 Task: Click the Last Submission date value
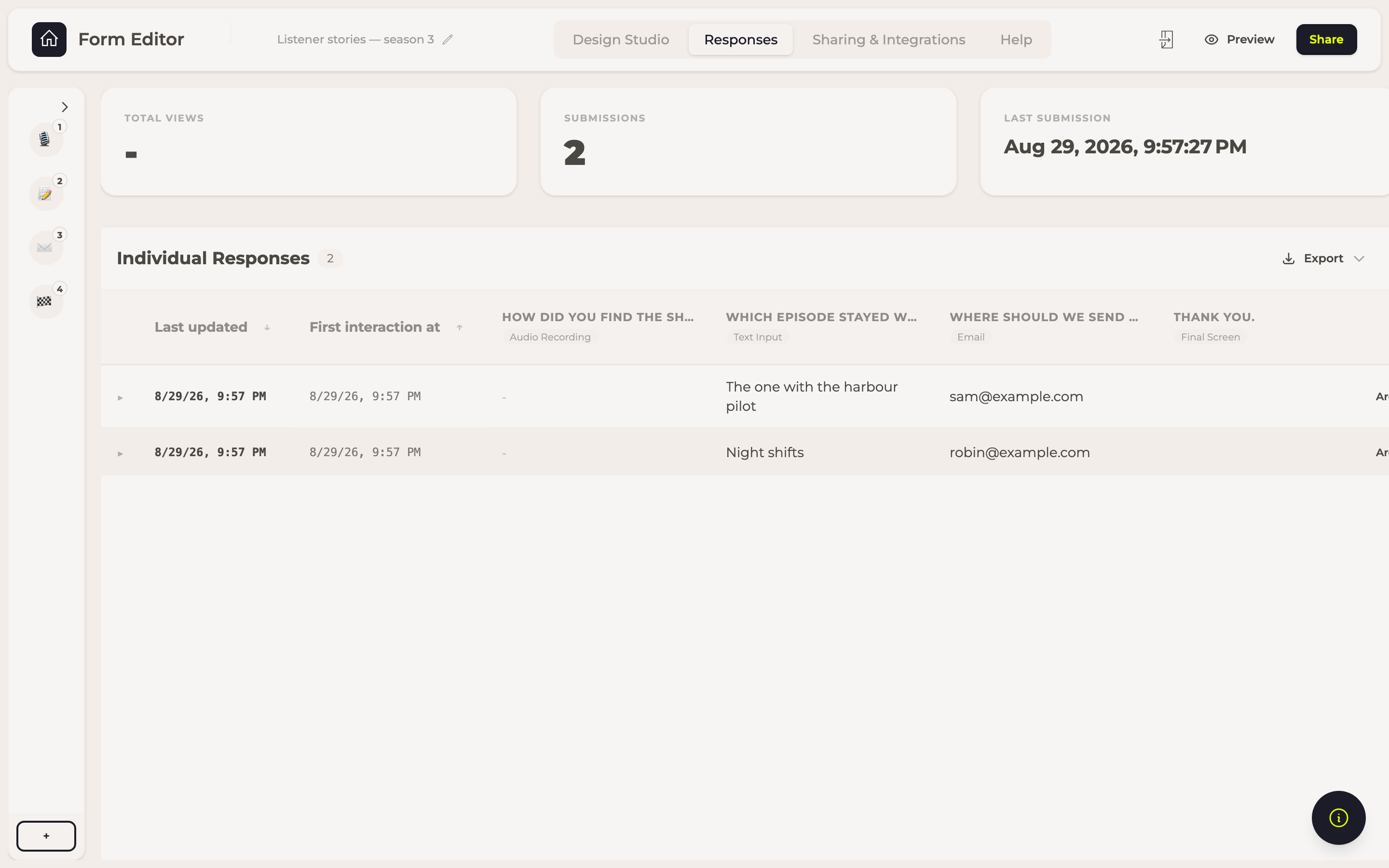[x=1125, y=147]
